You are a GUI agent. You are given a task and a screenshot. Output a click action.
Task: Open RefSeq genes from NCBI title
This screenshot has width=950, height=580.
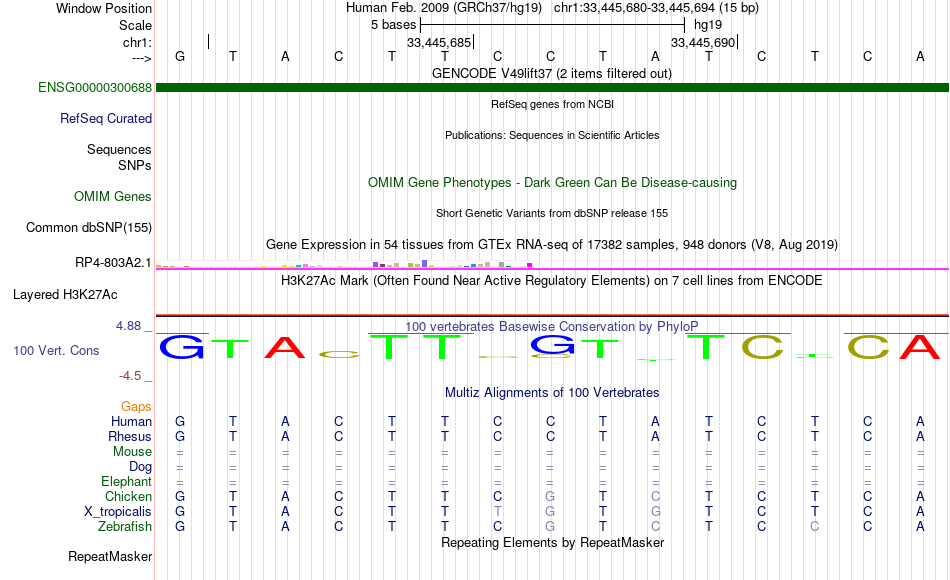click(x=552, y=104)
